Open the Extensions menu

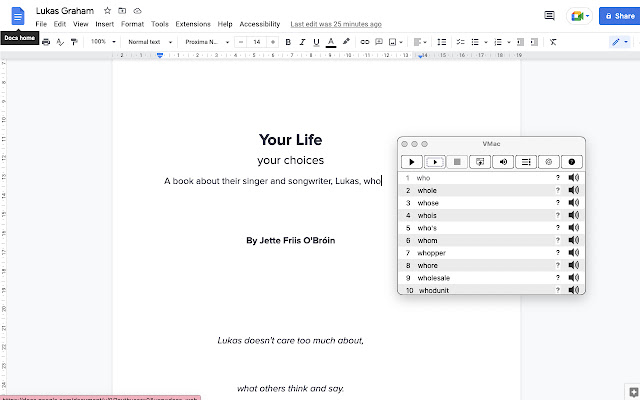(x=193, y=23)
